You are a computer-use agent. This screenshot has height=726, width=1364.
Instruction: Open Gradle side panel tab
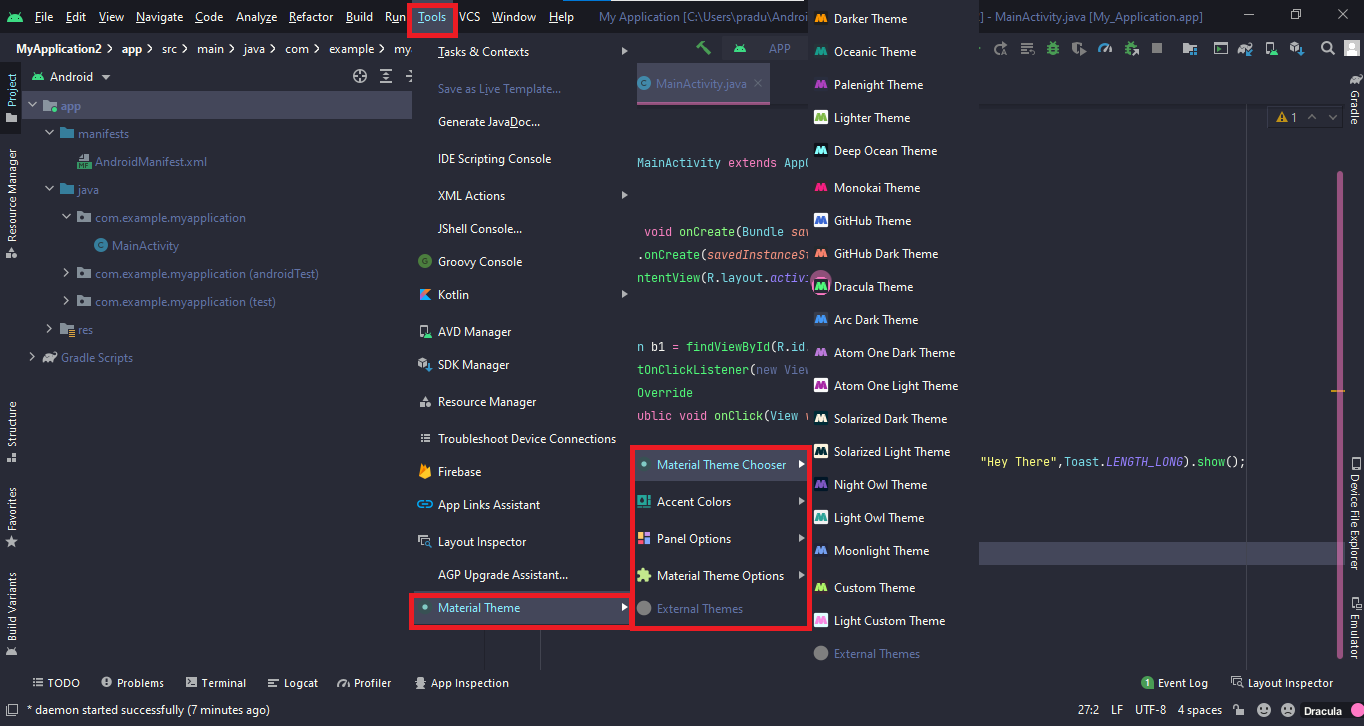[x=1354, y=99]
